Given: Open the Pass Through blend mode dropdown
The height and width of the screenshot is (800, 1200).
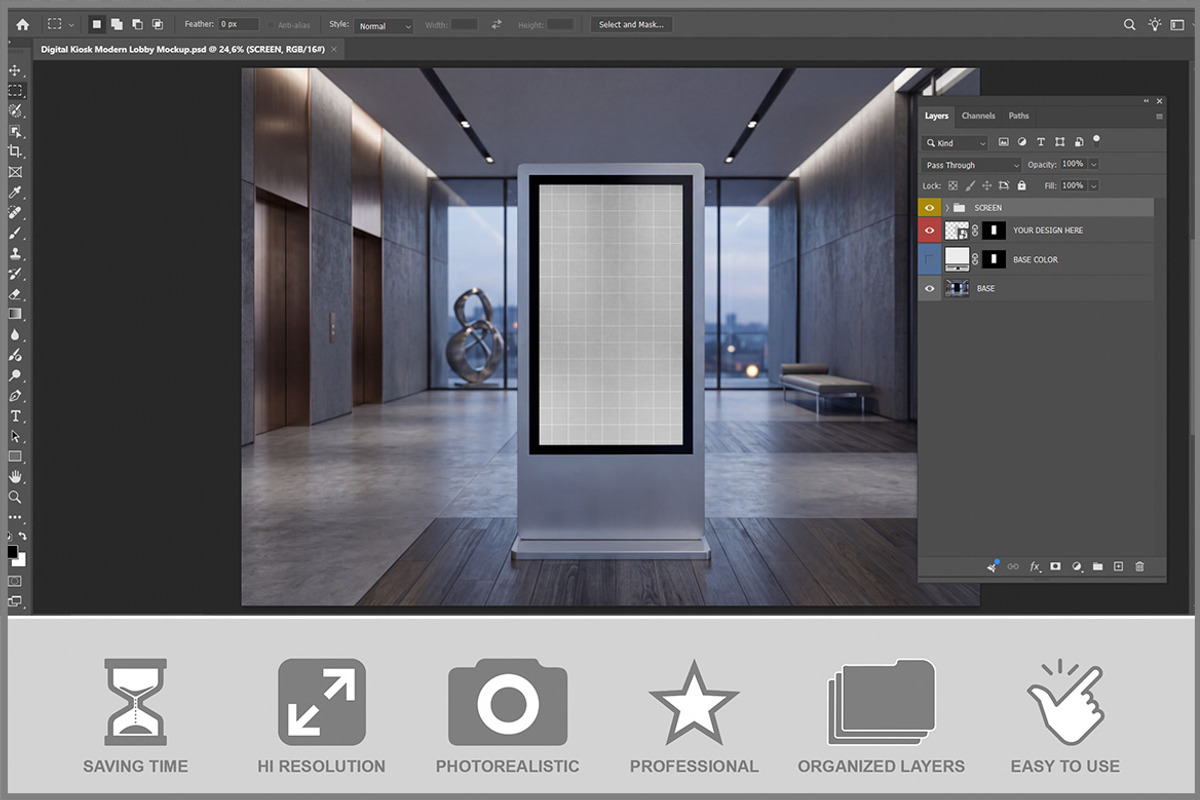Looking at the screenshot, I should [x=971, y=165].
